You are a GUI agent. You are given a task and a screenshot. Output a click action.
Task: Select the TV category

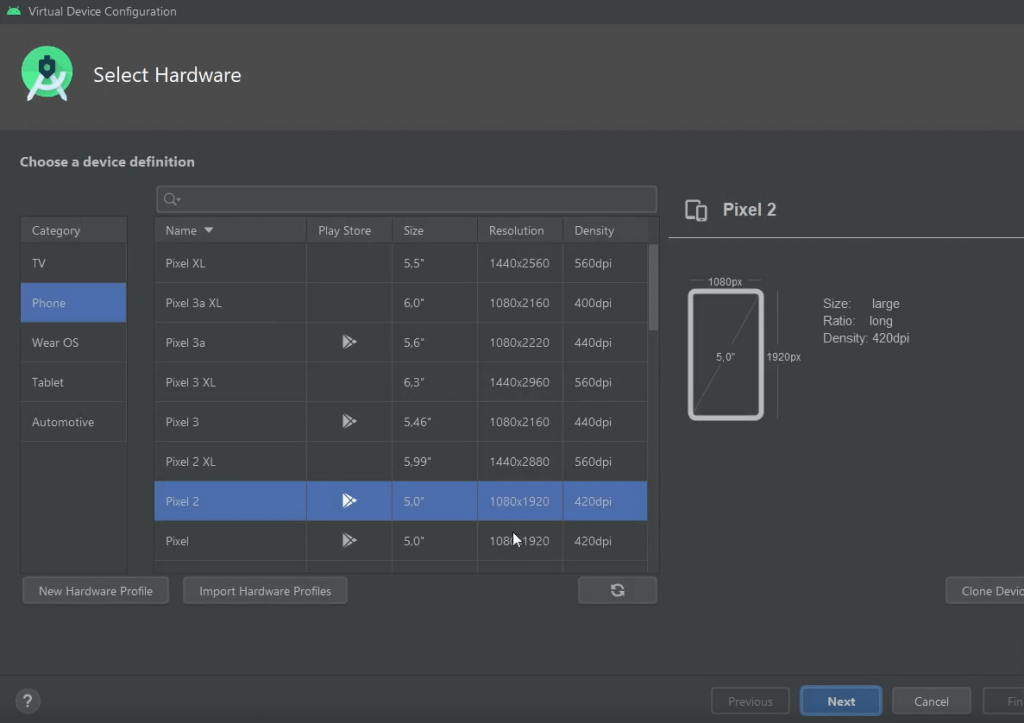[73, 263]
